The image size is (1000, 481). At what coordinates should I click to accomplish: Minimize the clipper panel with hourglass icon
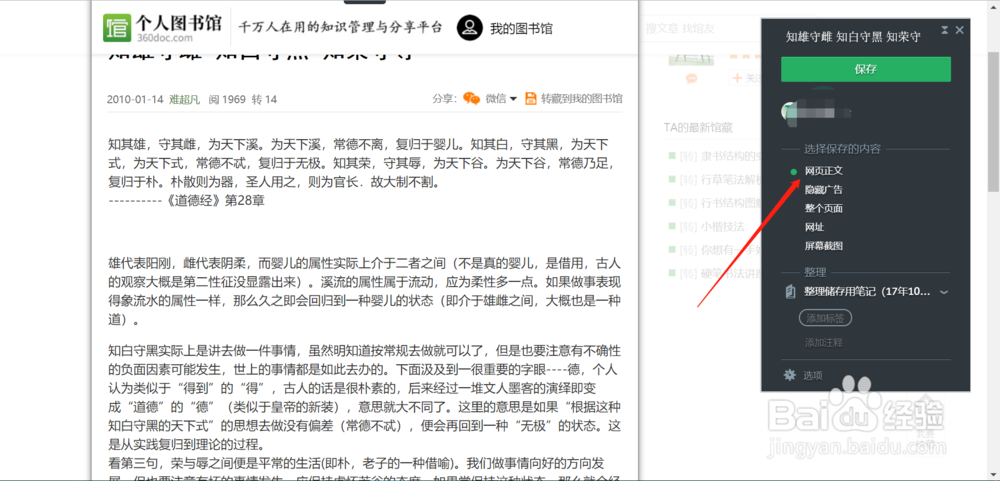(945, 30)
